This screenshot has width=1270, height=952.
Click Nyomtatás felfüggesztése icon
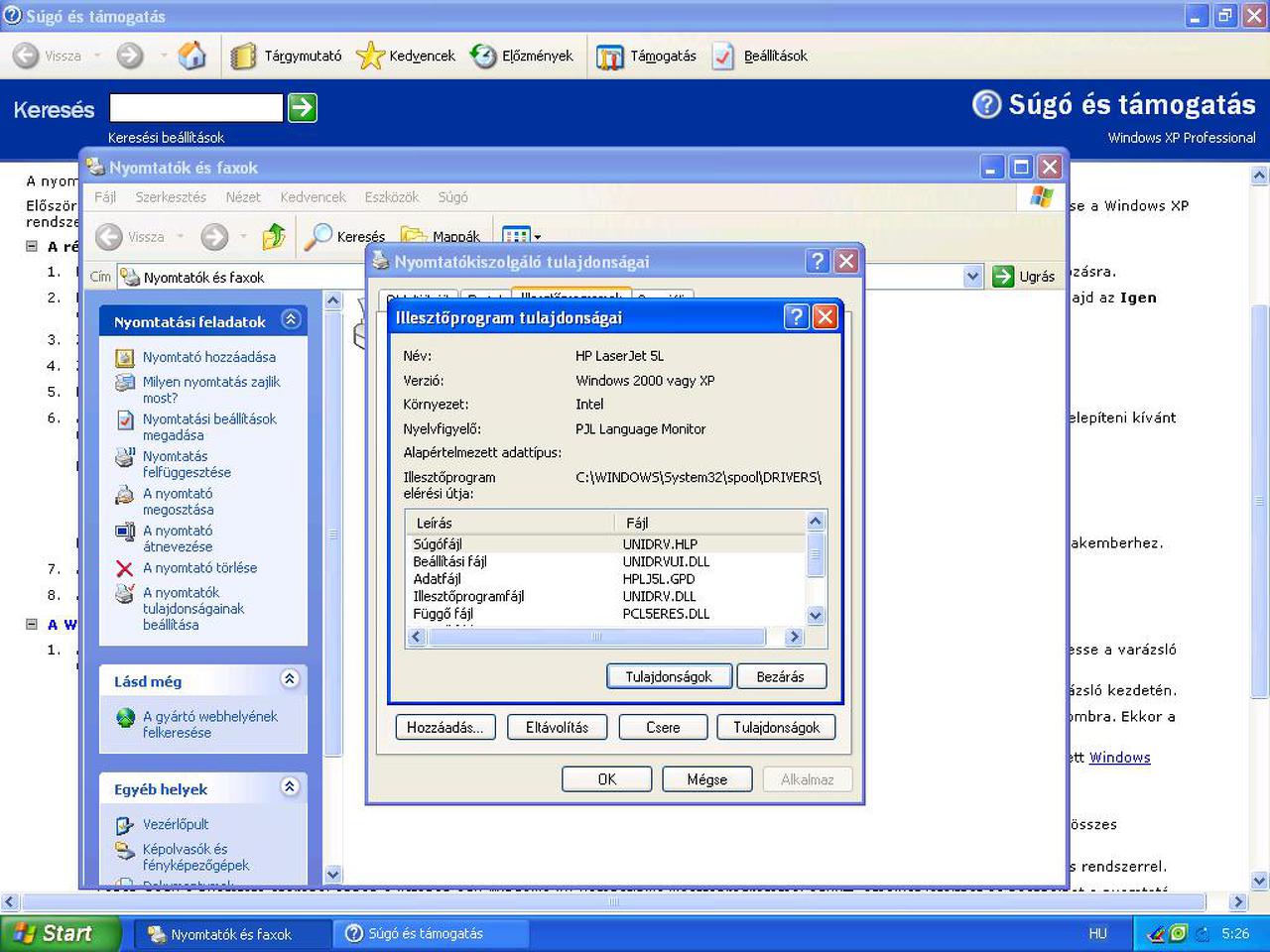point(125,457)
